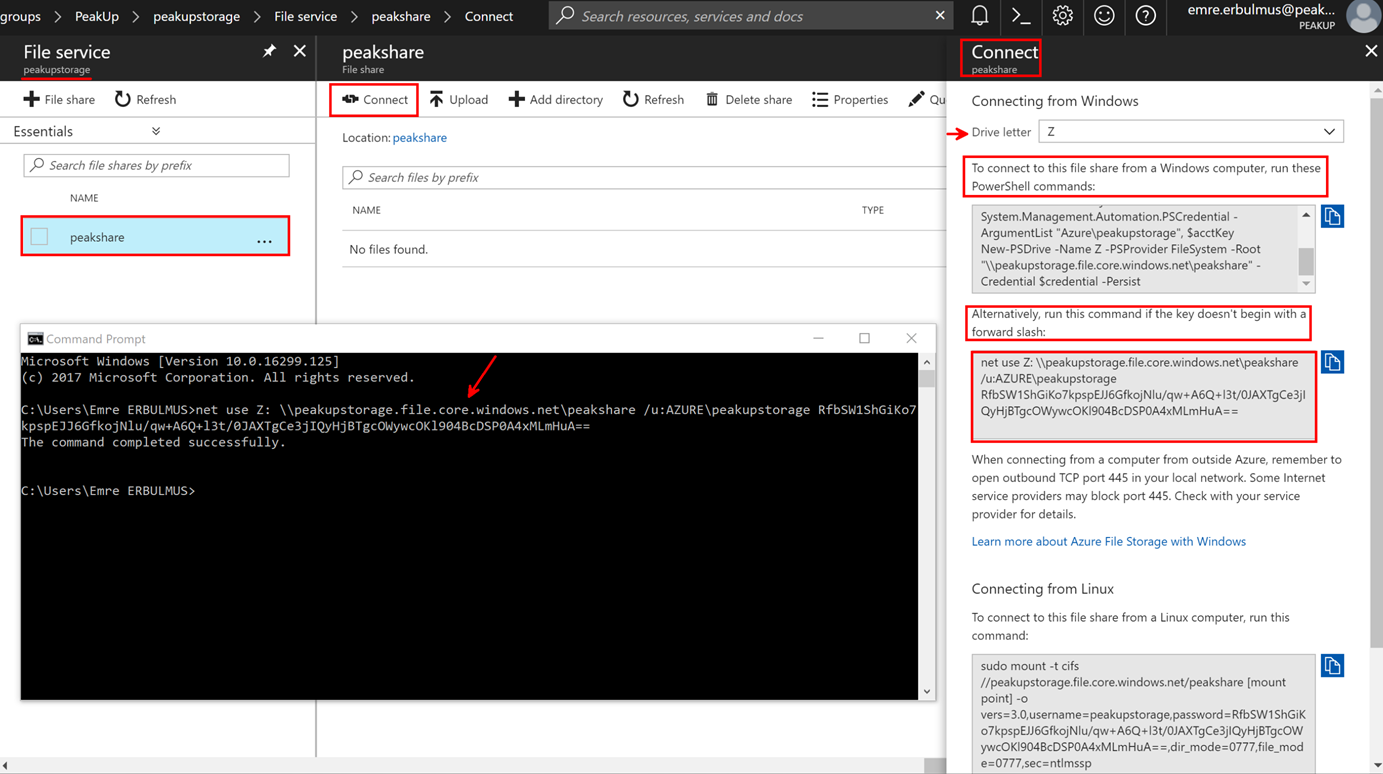The height and width of the screenshot is (774, 1383).
Task: Upload a file to peakshare
Action: 459,99
